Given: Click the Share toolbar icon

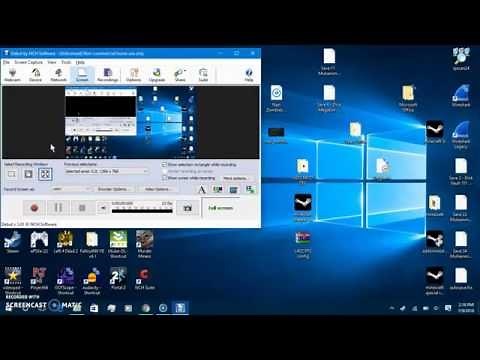Looking at the screenshot, I should click(x=180, y=75).
